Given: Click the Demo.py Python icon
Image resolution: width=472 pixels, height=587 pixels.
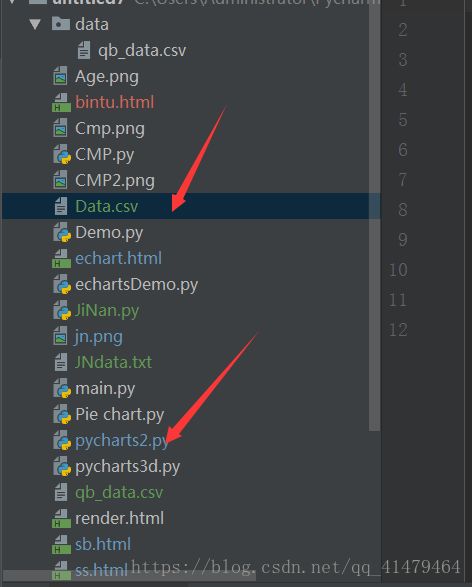Looking at the screenshot, I should tap(62, 232).
